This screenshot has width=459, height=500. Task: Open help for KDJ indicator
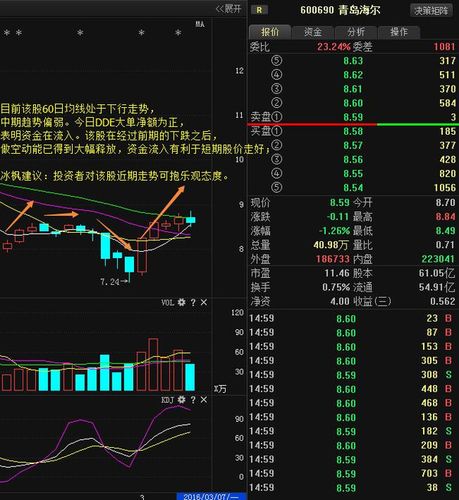[193, 400]
